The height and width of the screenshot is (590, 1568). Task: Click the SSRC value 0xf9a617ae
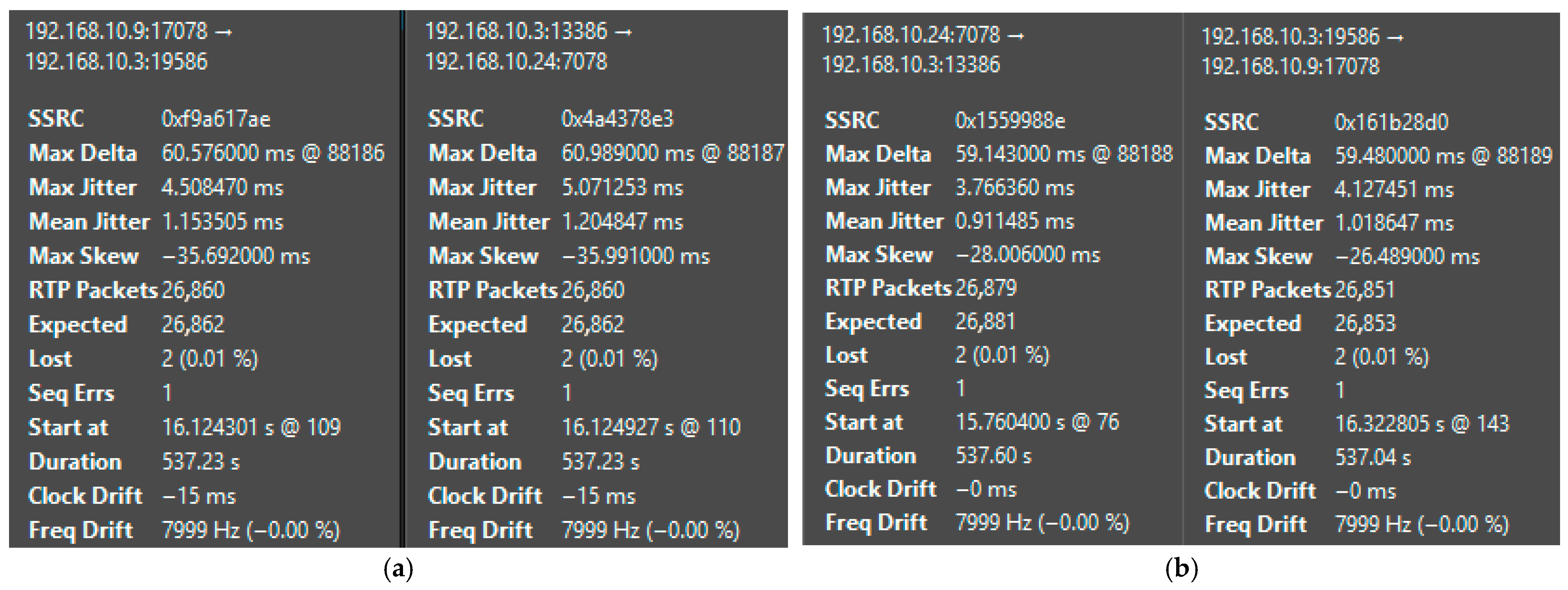click(x=216, y=119)
